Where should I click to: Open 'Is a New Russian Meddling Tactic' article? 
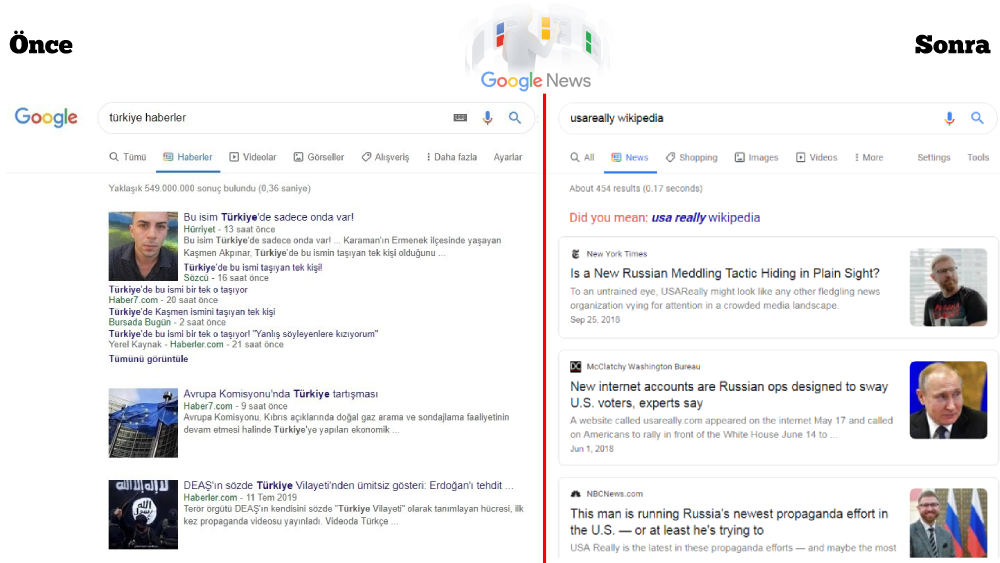724,274
